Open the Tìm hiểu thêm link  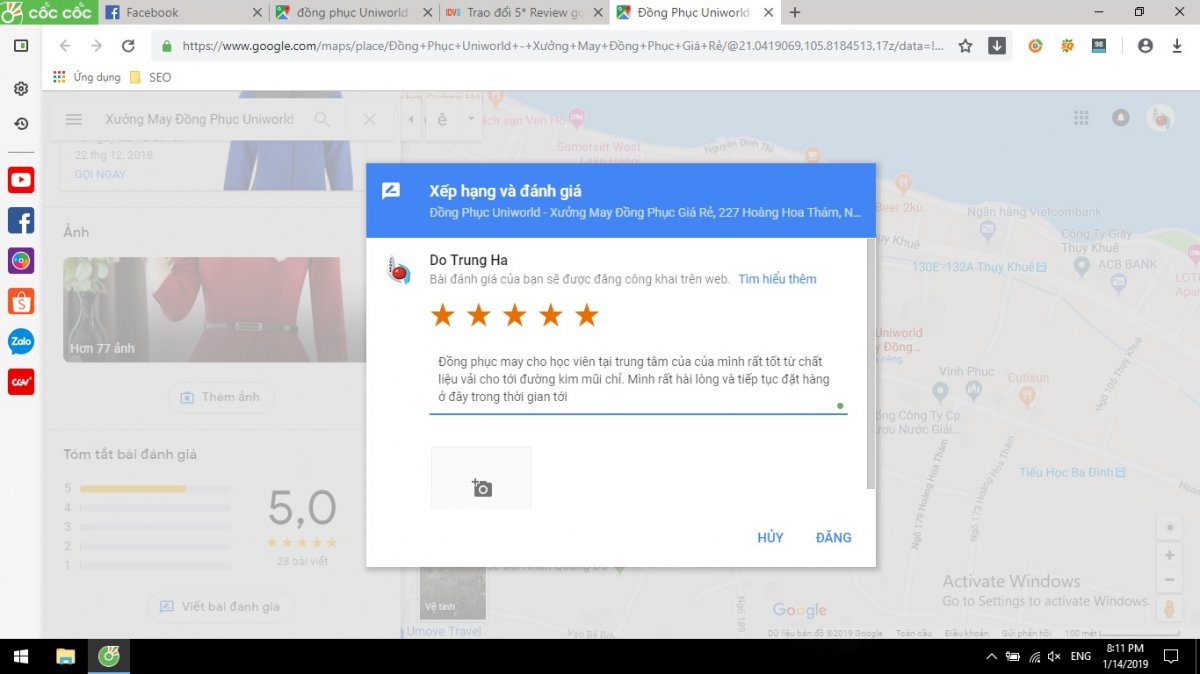click(x=777, y=279)
